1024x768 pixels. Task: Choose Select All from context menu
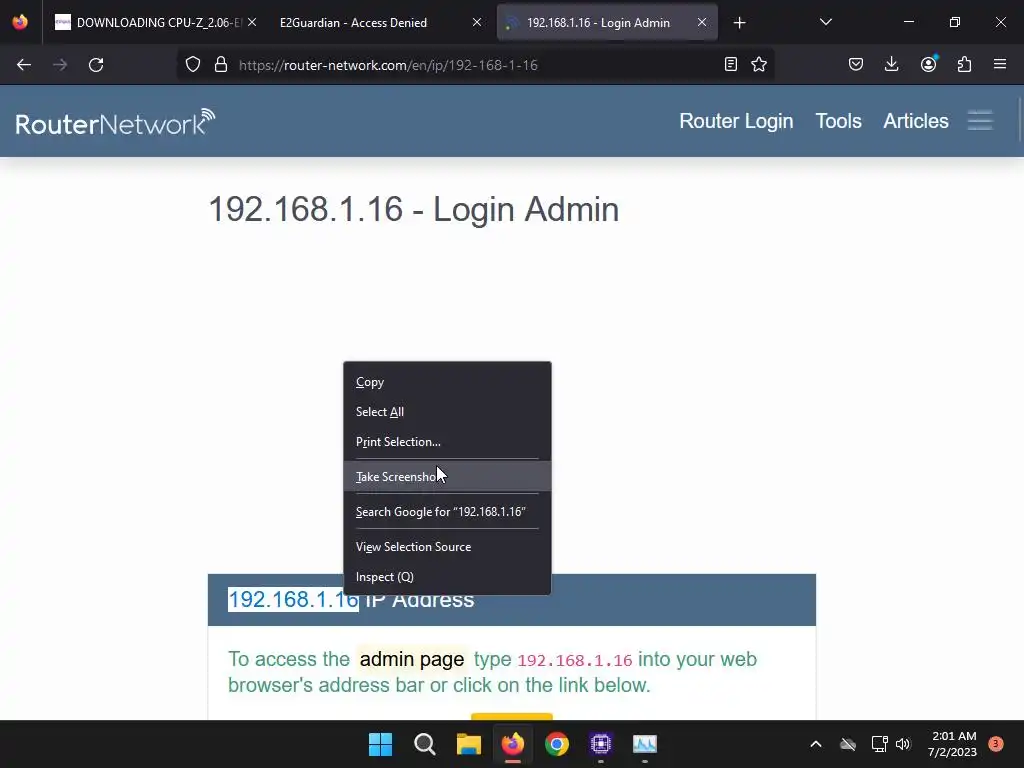click(447, 412)
